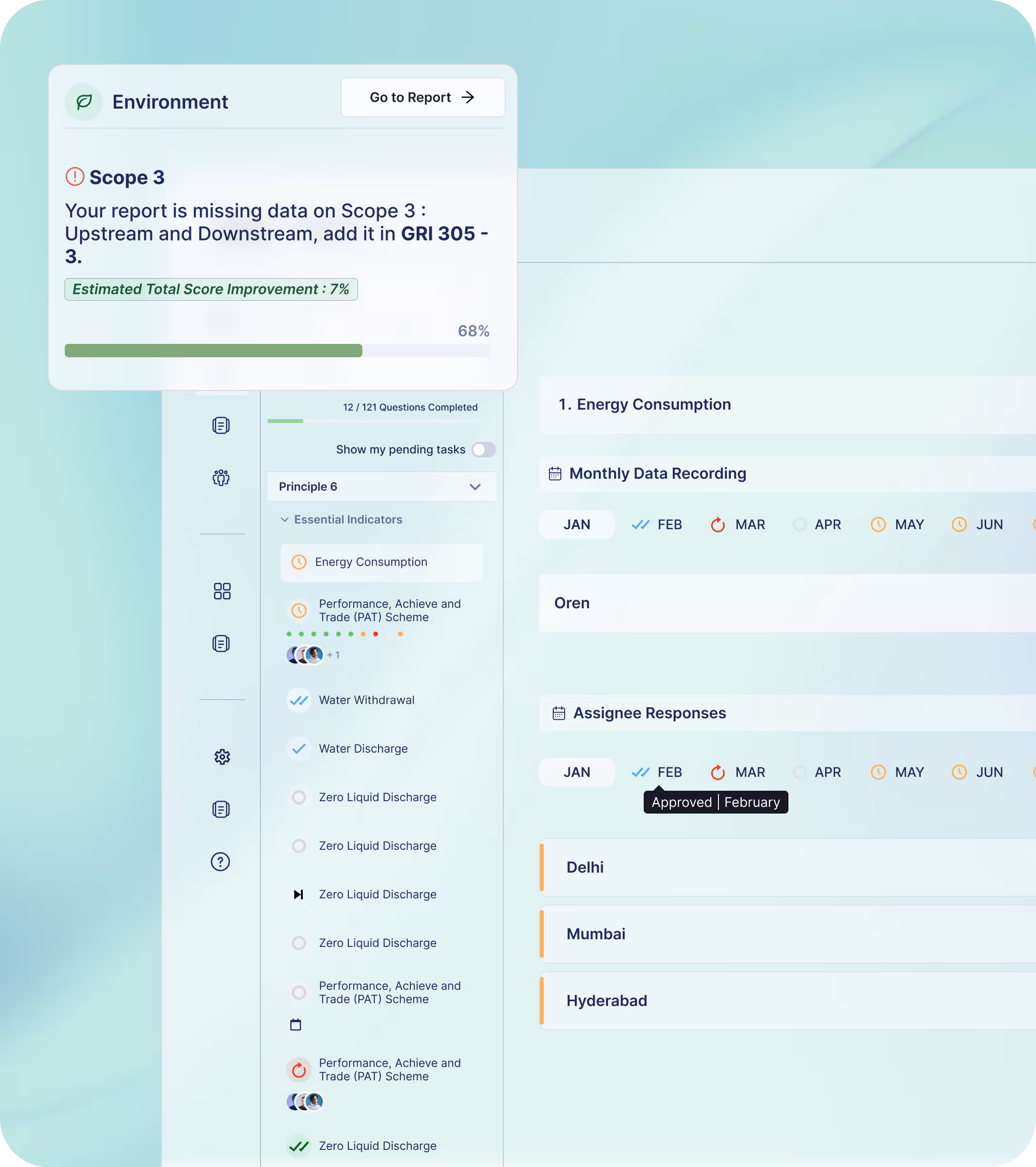Image resolution: width=1036 pixels, height=1167 pixels.
Task: Click the red refresh icon next to MAR
Action: [x=717, y=524]
